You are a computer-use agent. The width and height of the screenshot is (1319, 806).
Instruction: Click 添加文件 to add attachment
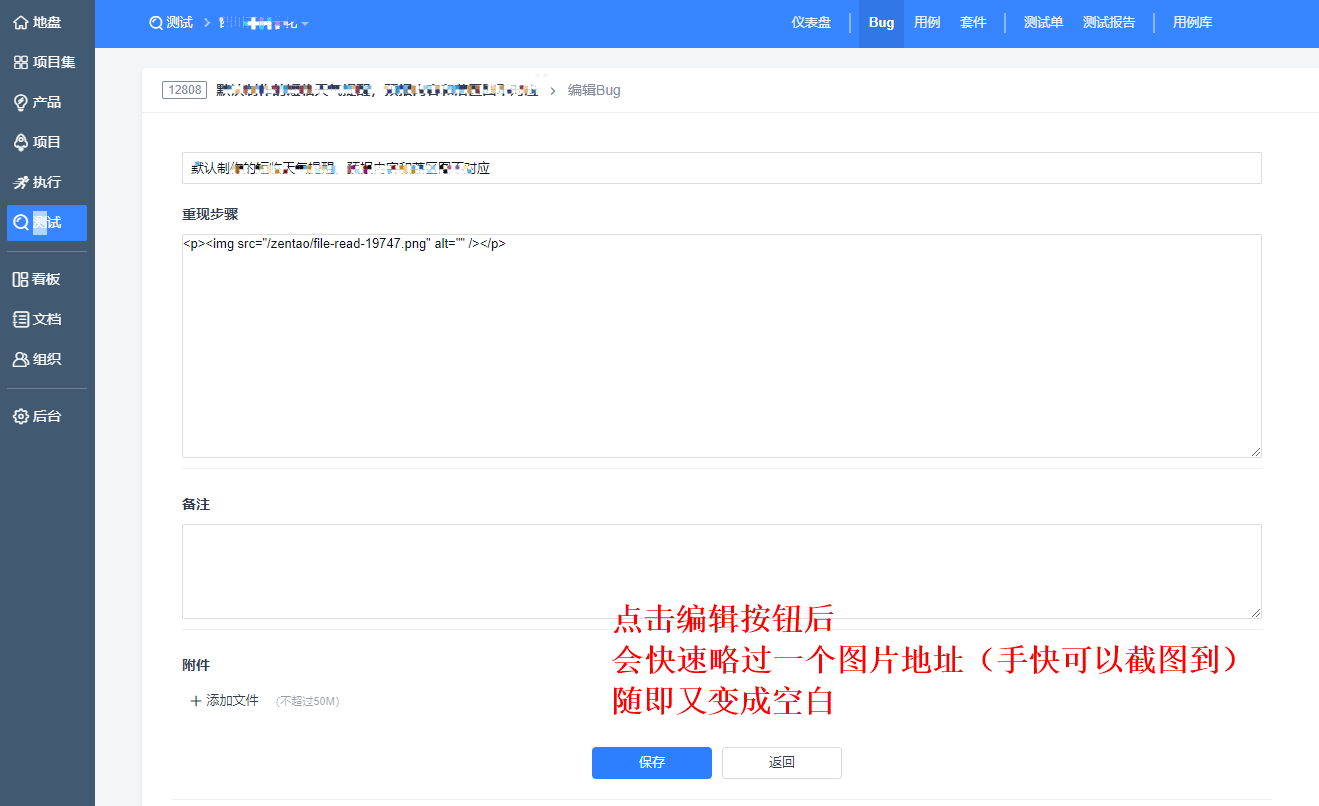225,701
